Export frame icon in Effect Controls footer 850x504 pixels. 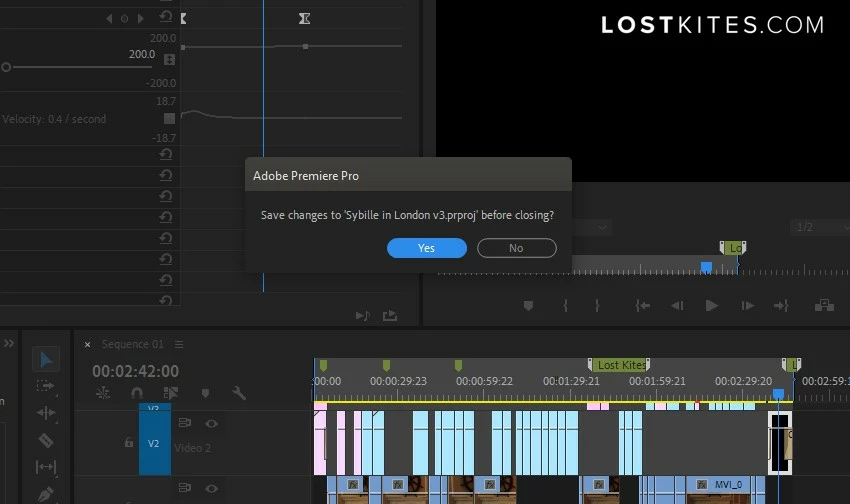pyautogui.click(x=390, y=315)
